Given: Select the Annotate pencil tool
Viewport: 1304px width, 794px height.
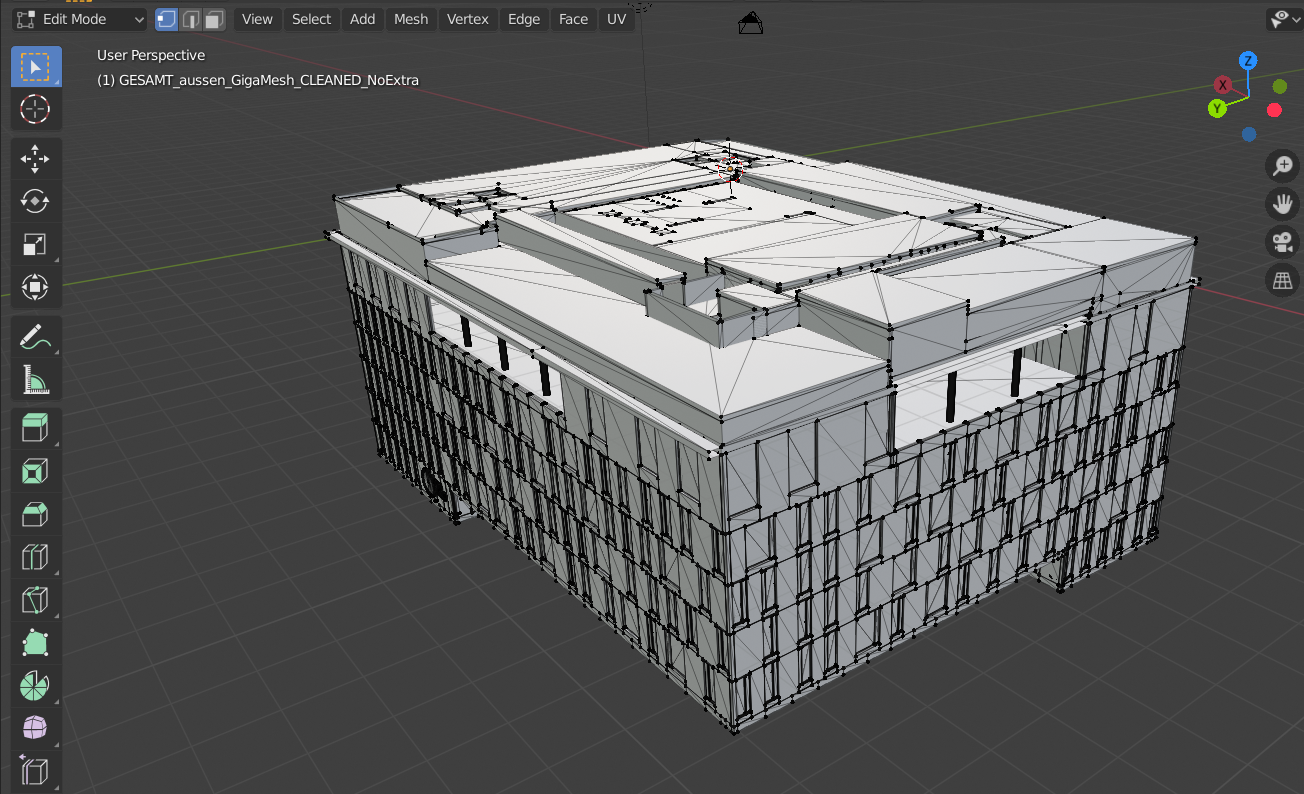Looking at the screenshot, I should pyautogui.click(x=36, y=337).
